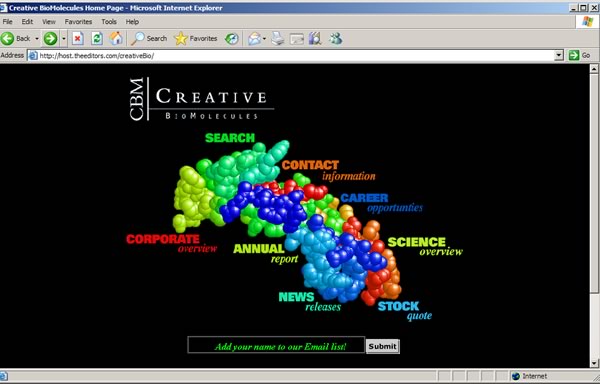Click the Submit button
The height and width of the screenshot is (384, 600).
coord(383,346)
